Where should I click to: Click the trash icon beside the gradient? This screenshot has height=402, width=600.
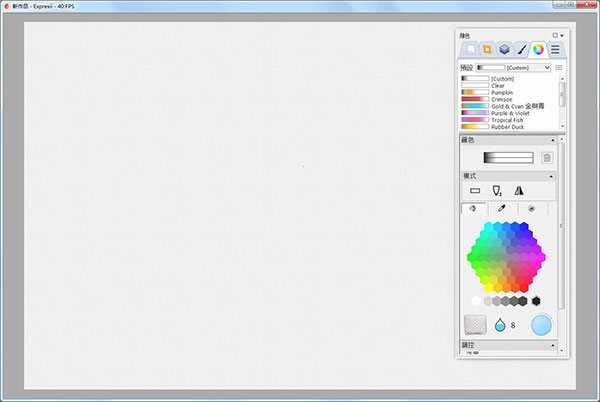click(546, 157)
